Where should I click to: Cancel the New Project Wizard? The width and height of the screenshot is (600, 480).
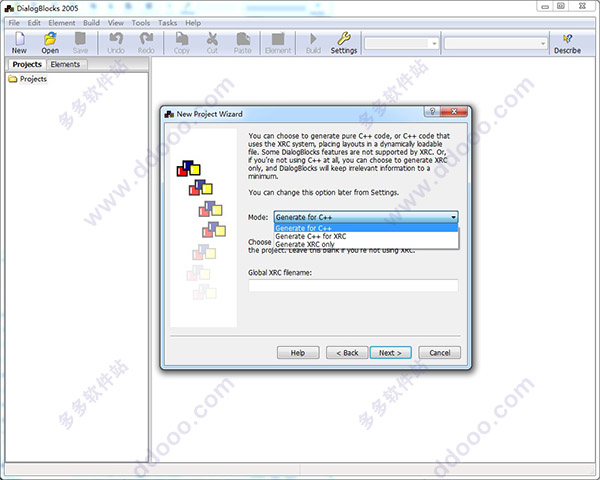click(440, 353)
